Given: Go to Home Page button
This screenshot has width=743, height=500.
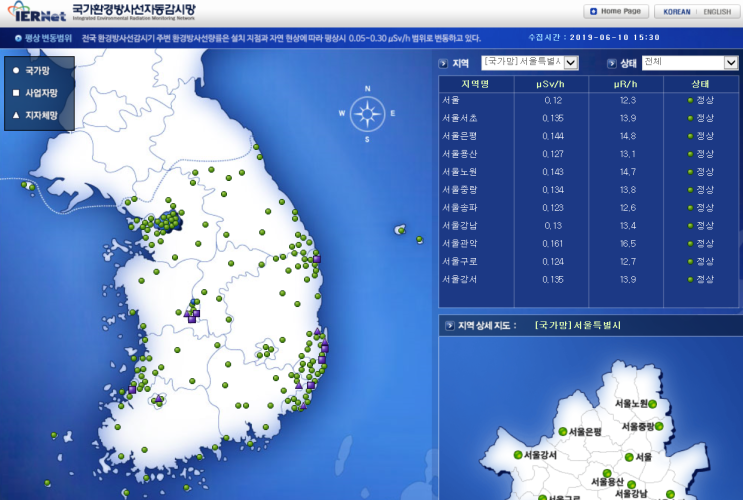Looking at the screenshot, I should [x=616, y=11].
